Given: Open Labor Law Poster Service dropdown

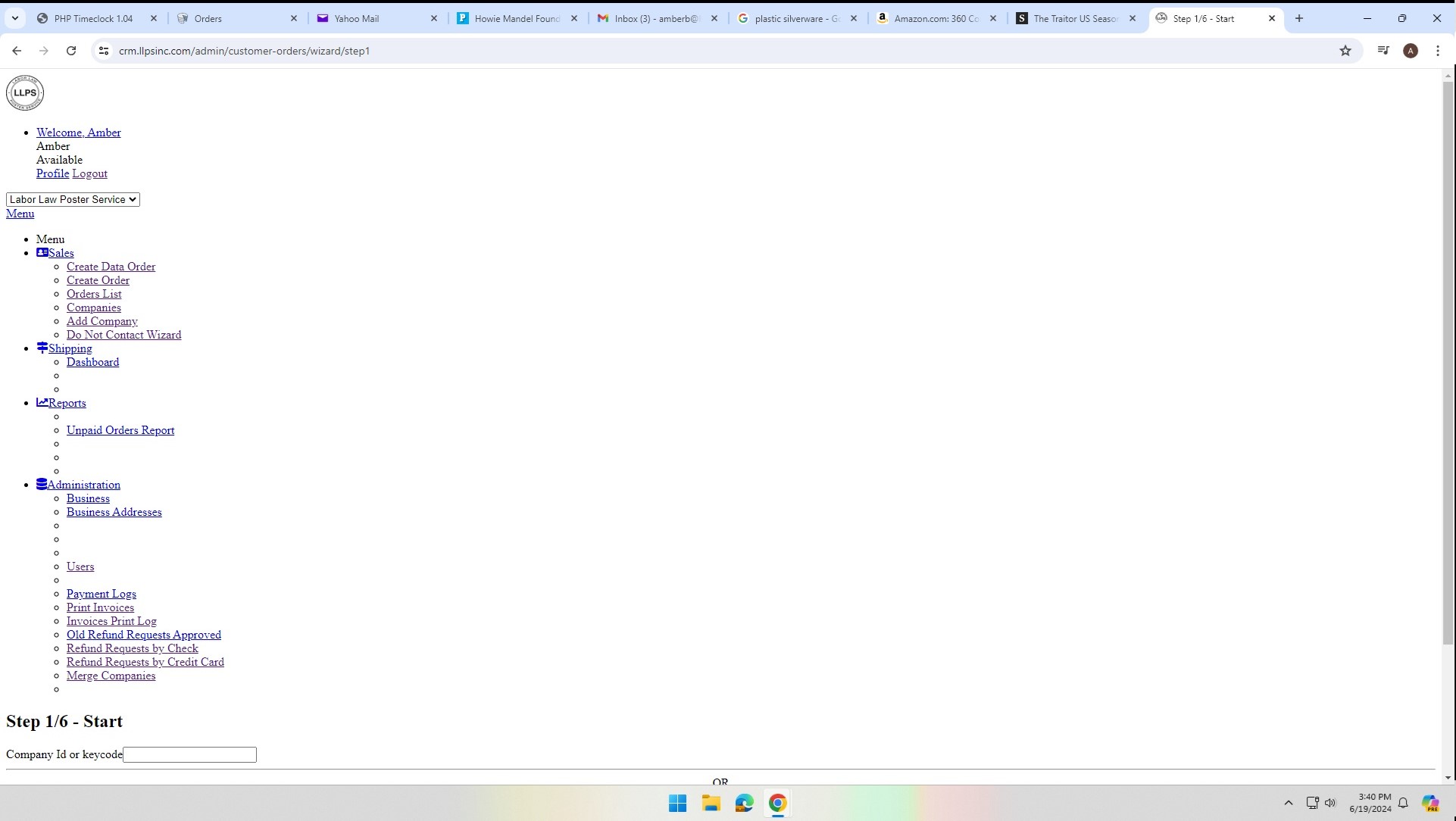Looking at the screenshot, I should pyautogui.click(x=73, y=199).
